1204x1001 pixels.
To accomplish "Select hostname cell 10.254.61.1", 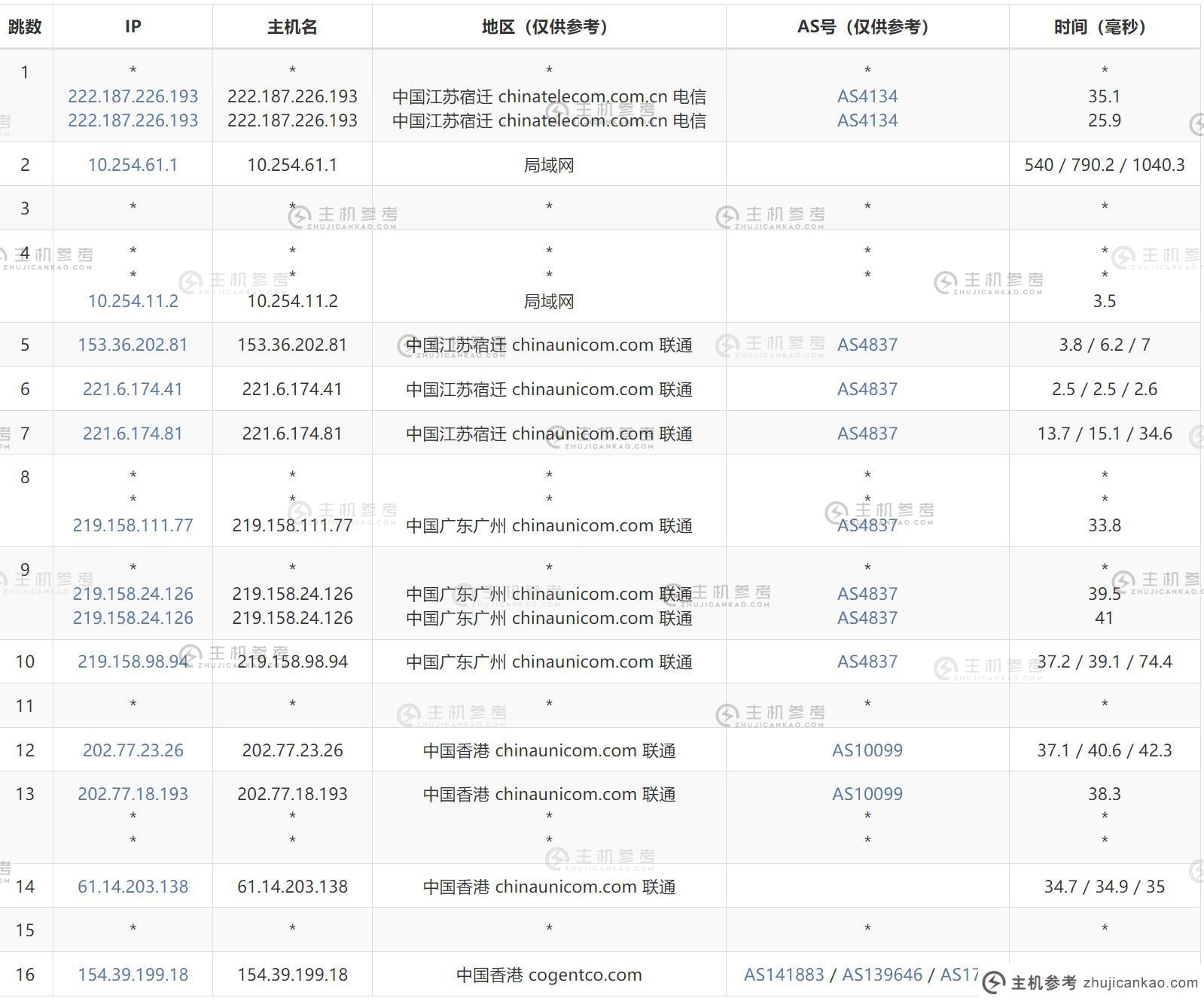I will click(x=292, y=165).
